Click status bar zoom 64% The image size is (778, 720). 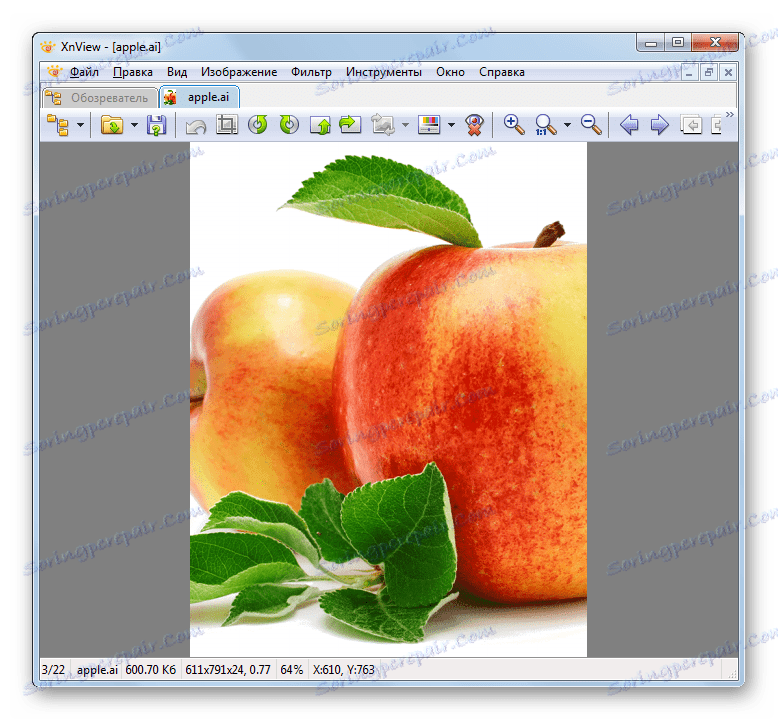[x=292, y=670]
